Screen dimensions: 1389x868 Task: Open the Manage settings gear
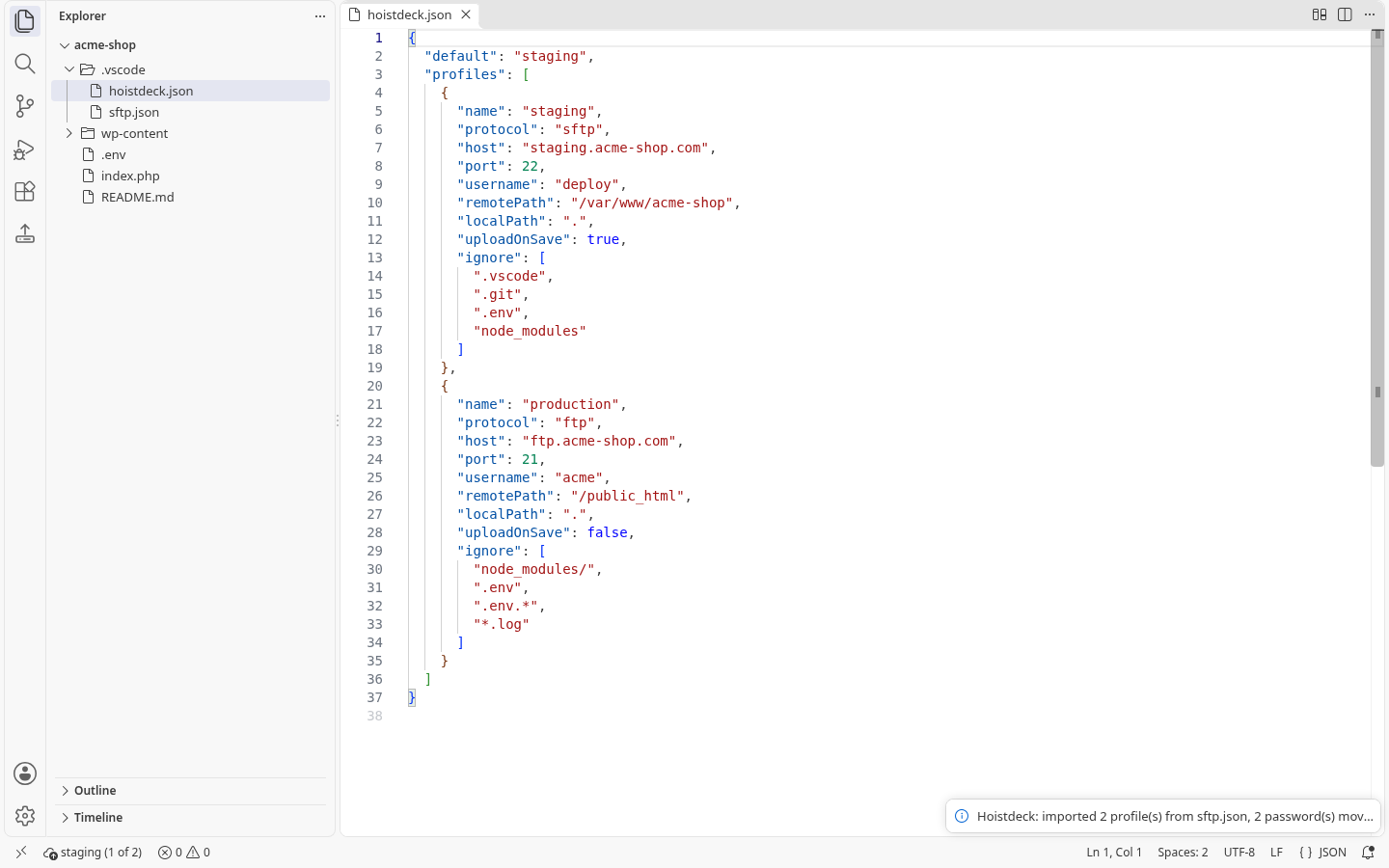point(25,816)
